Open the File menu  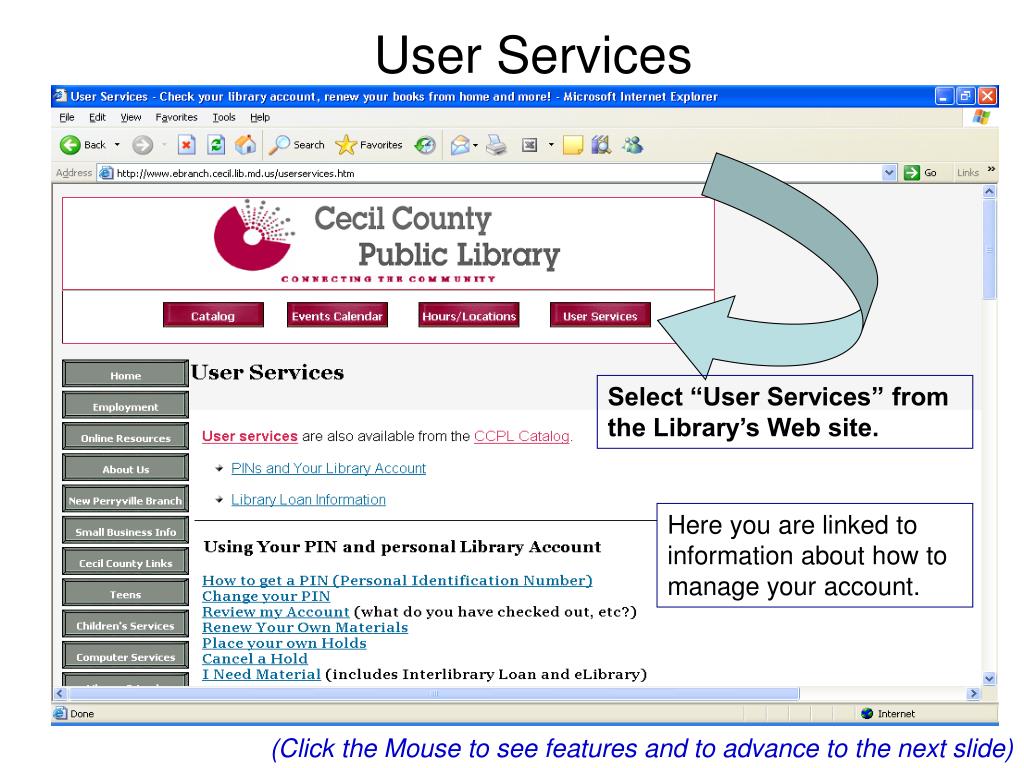pyautogui.click(x=67, y=118)
